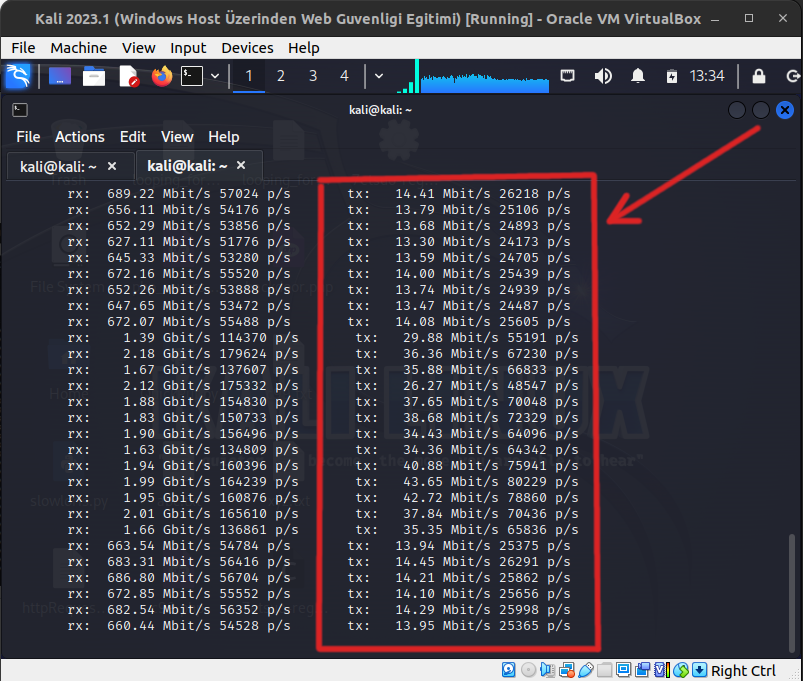803x681 pixels.
Task: Click the terminal vertical scrollbar
Action: 791,590
